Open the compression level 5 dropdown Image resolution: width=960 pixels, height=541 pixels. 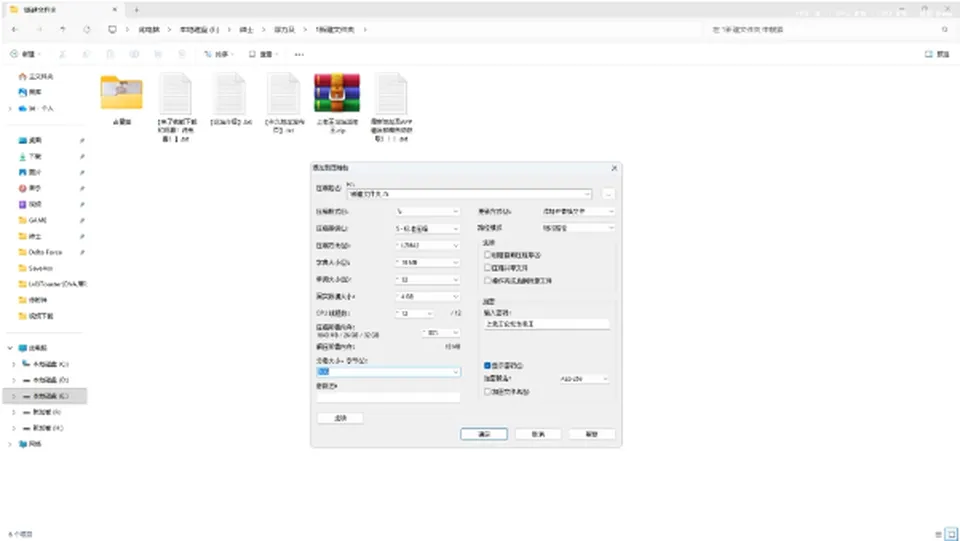point(427,228)
